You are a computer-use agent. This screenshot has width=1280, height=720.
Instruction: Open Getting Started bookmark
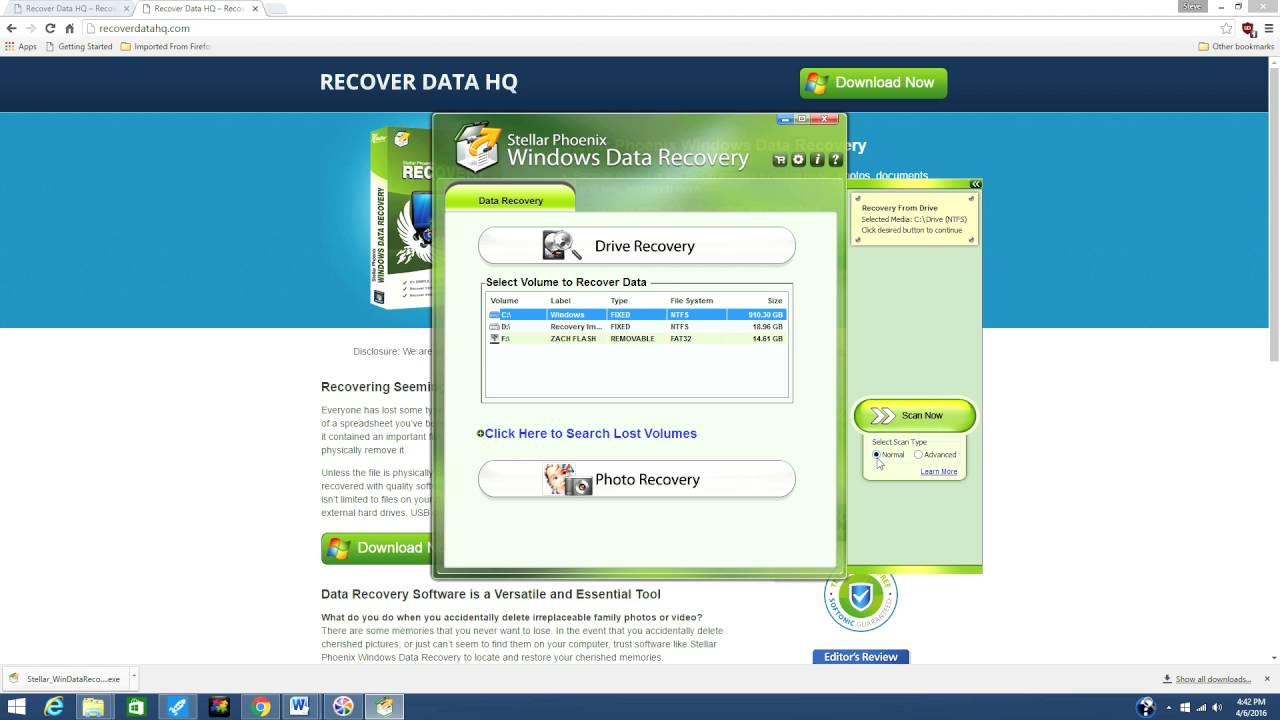pyautogui.click(x=79, y=46)
